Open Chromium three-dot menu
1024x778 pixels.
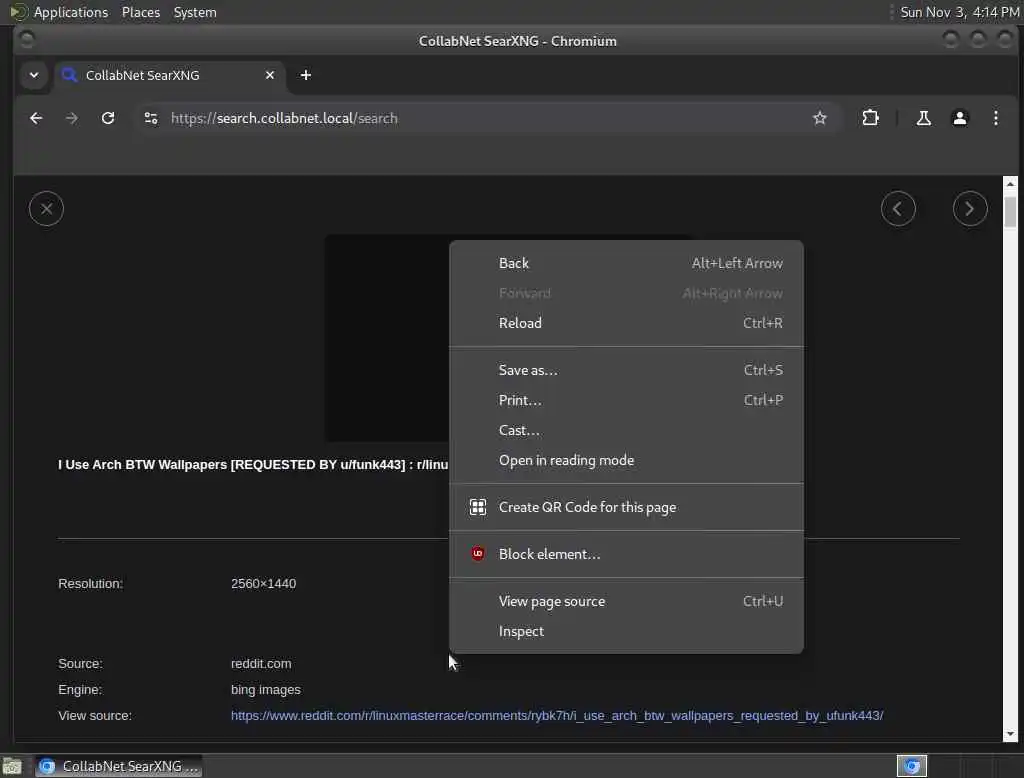click(x=995, y=118)
